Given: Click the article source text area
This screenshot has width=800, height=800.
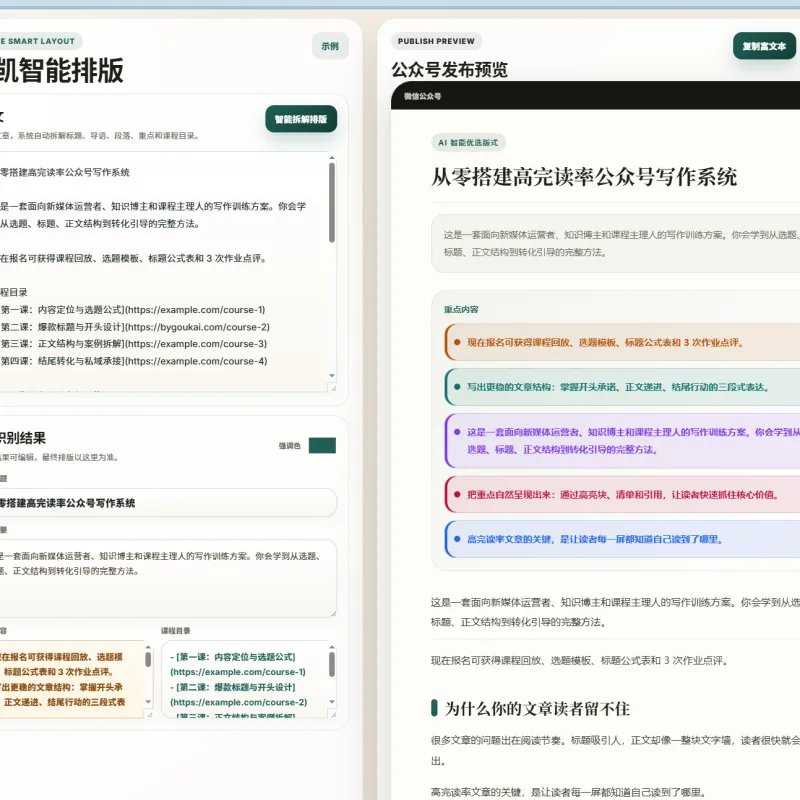Looking at the screenshot, I should pos(163,271).
